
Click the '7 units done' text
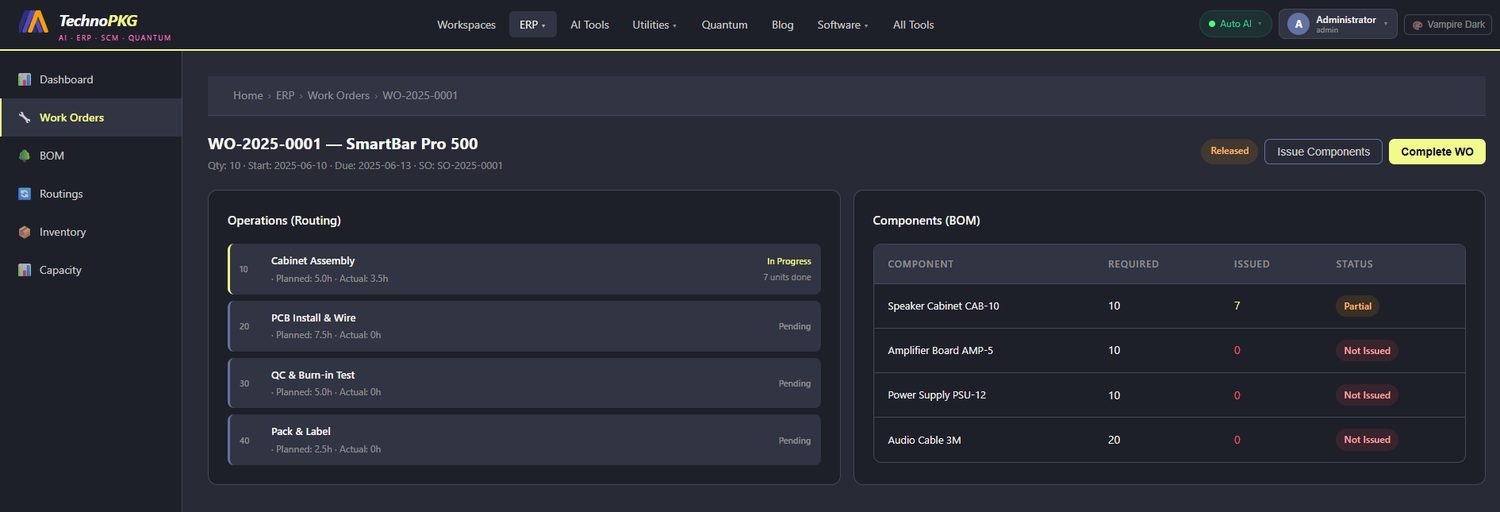[787, 277]
